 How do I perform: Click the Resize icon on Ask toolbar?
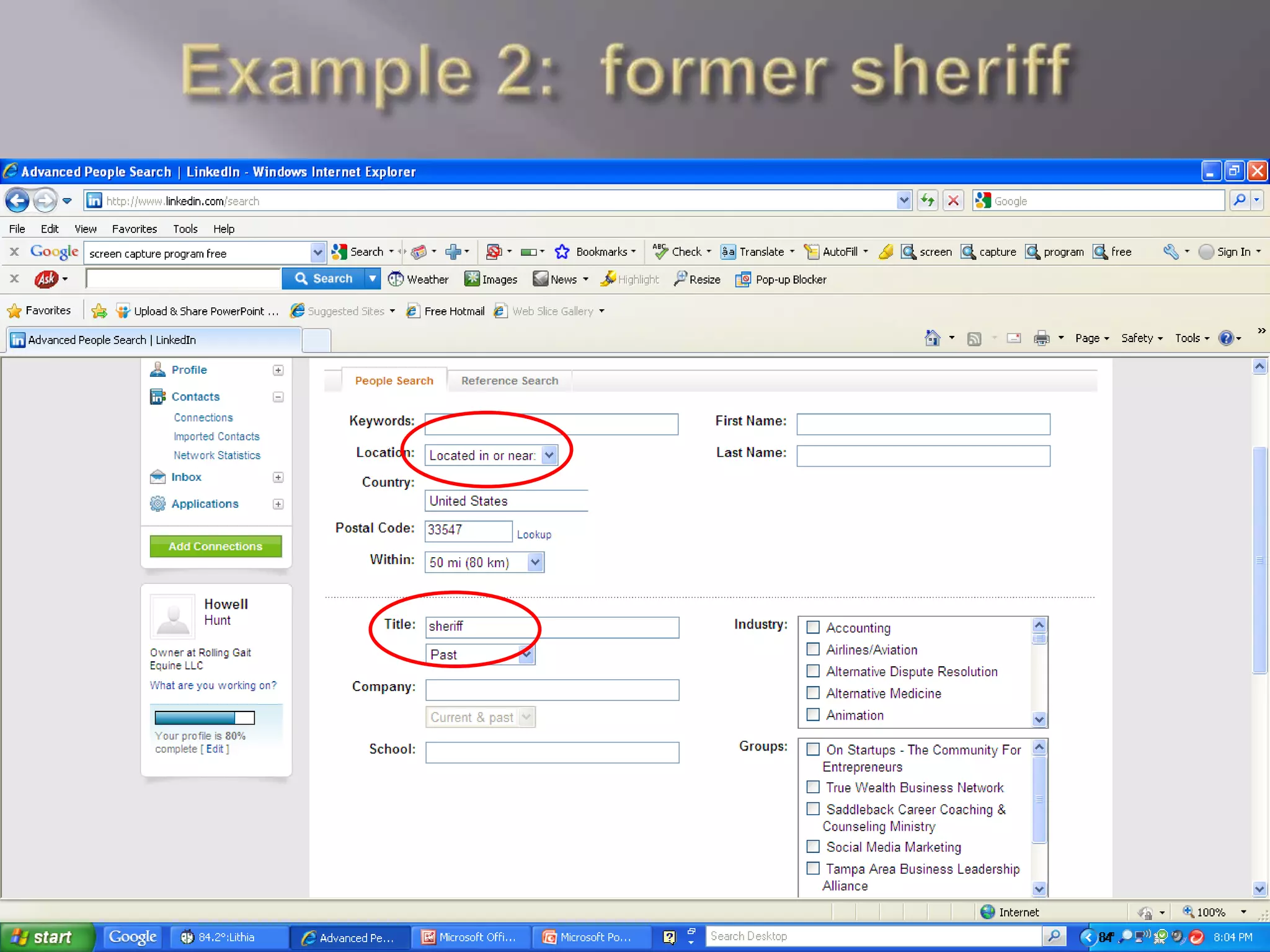(680, 279)
